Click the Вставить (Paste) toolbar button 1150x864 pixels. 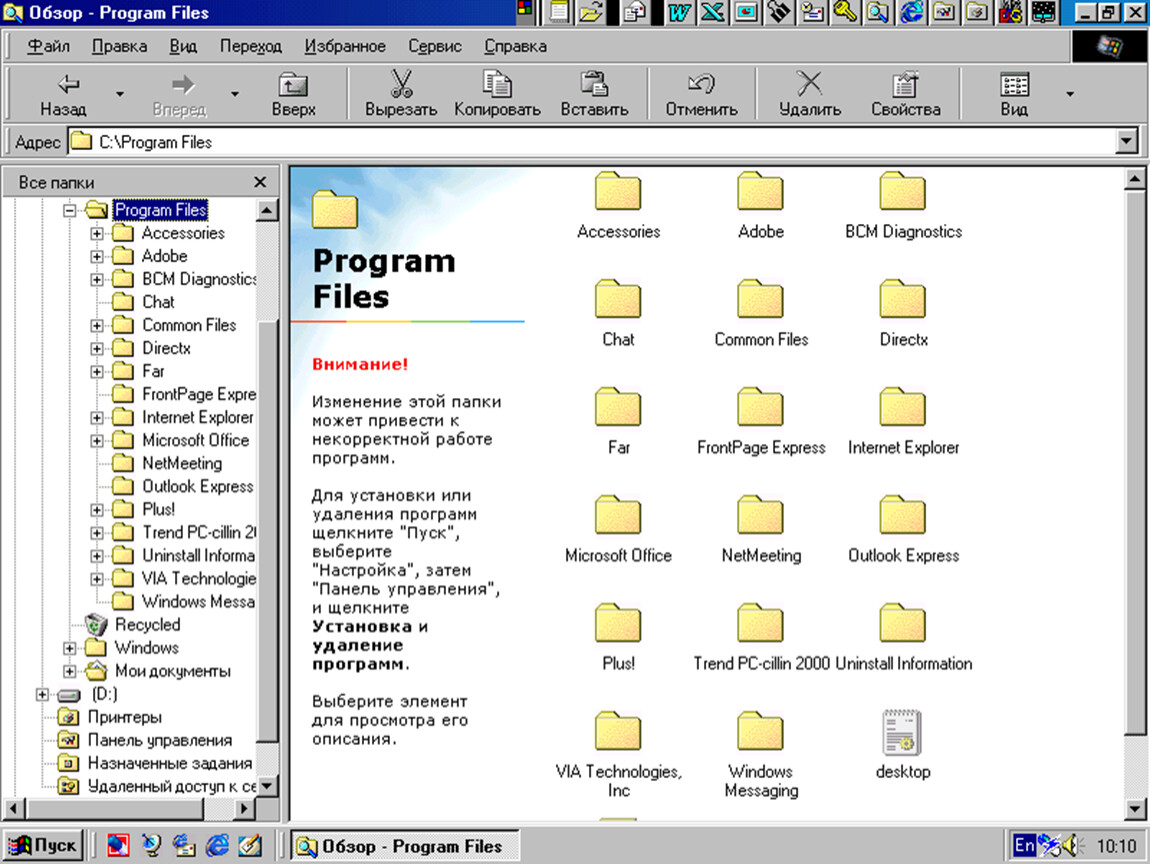594,95
